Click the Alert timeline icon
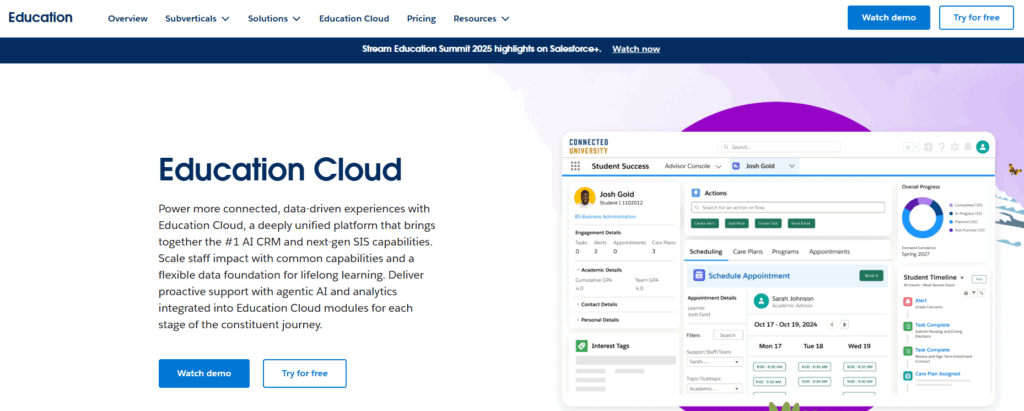Screen dimensions: 1024x411 (x=908, y=301)
